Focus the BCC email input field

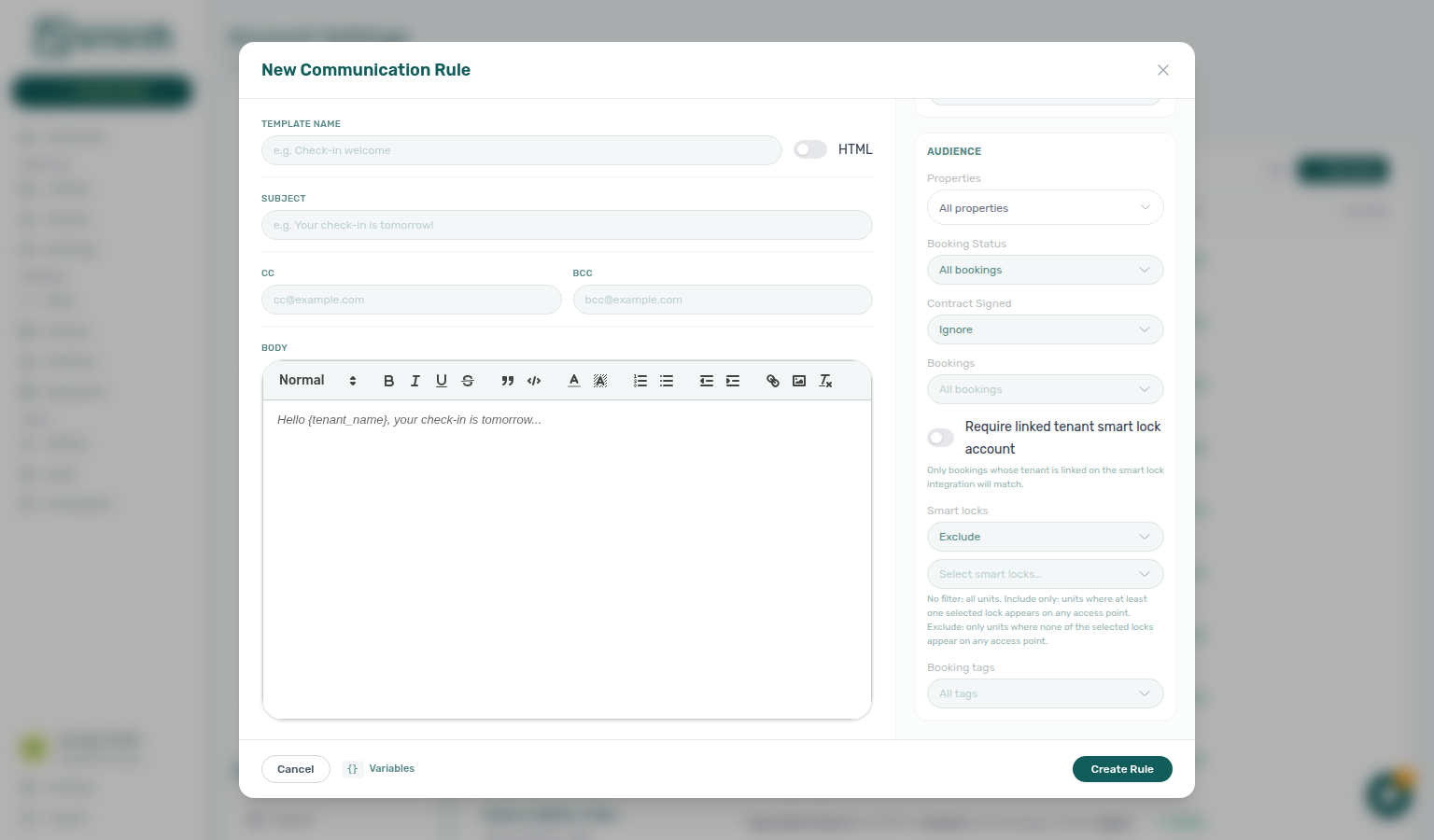click(723, 300)
